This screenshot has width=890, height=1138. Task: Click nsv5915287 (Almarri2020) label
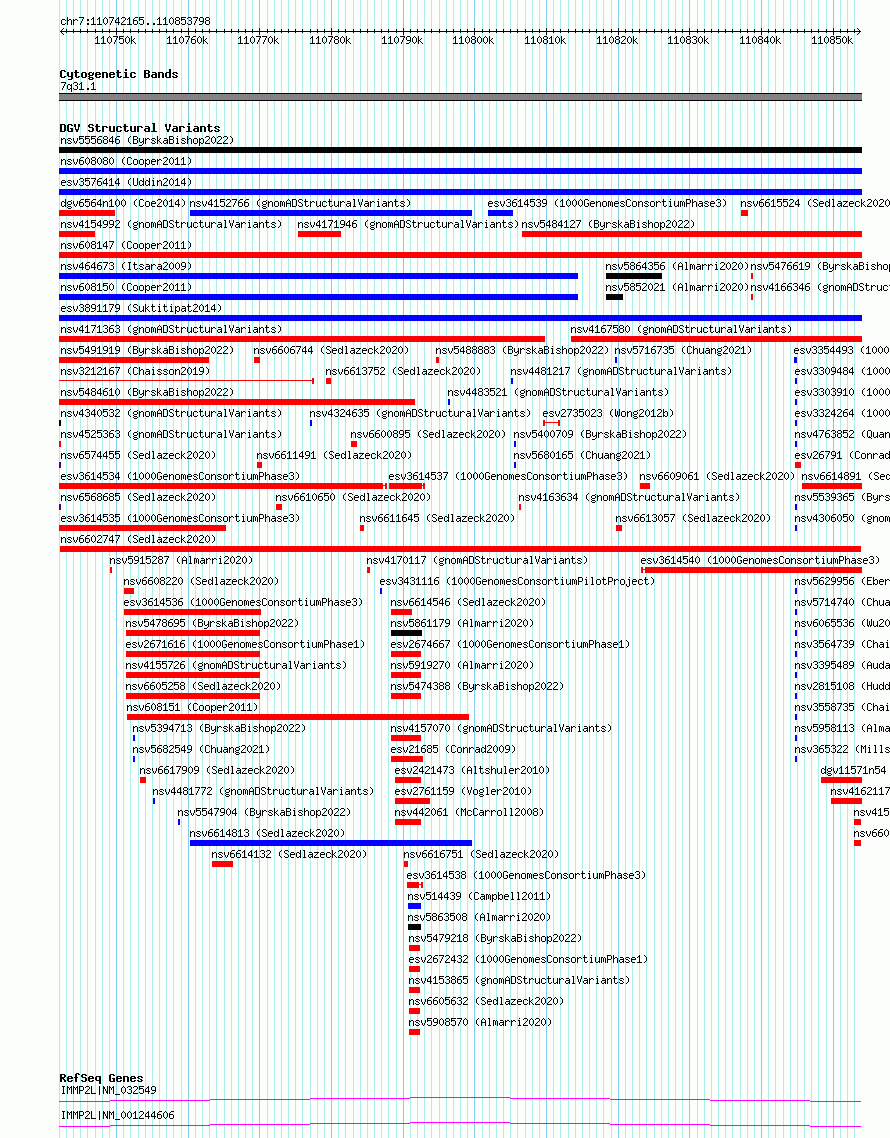[181, 561]
